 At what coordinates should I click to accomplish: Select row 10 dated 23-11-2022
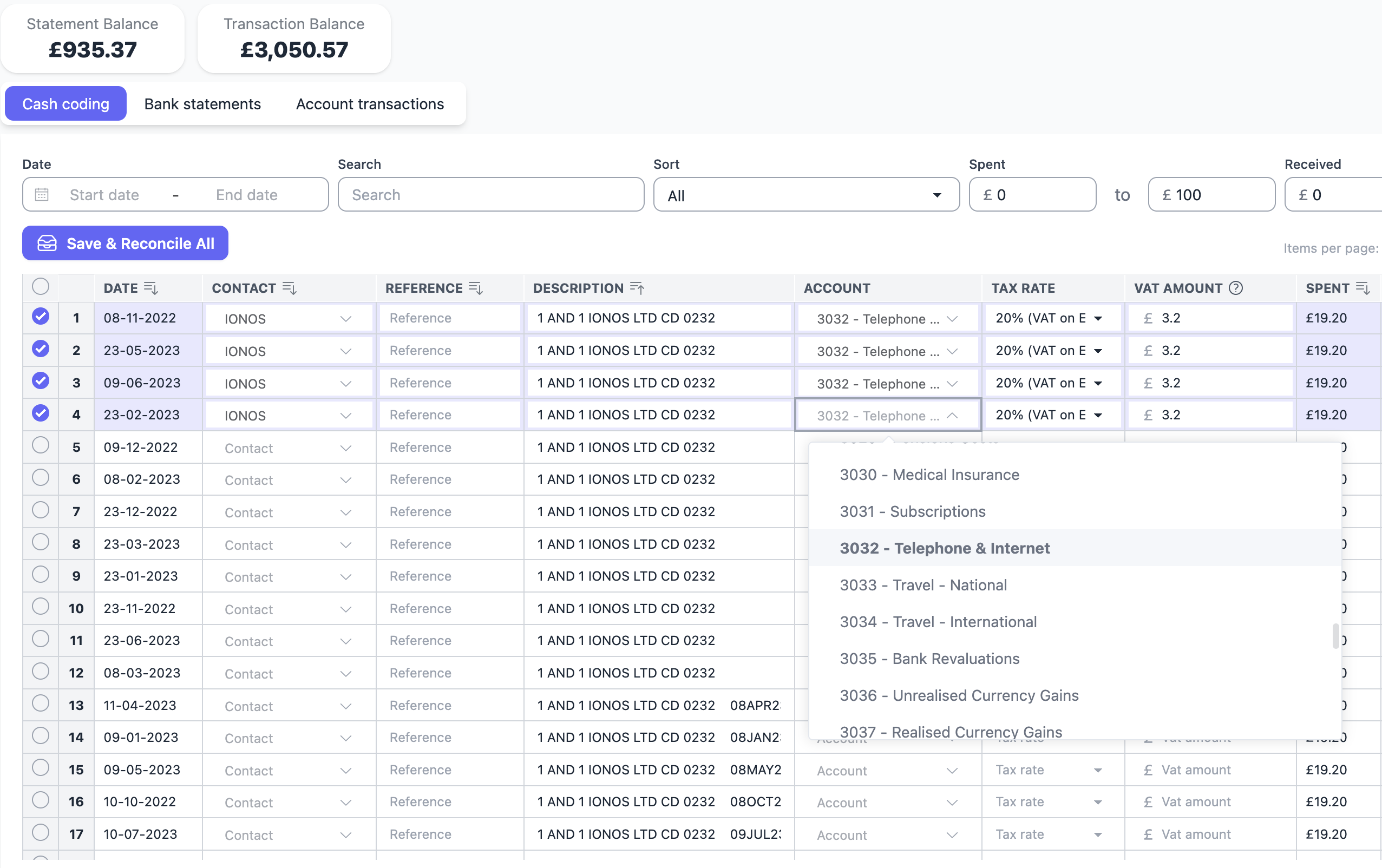coord(41,607)
